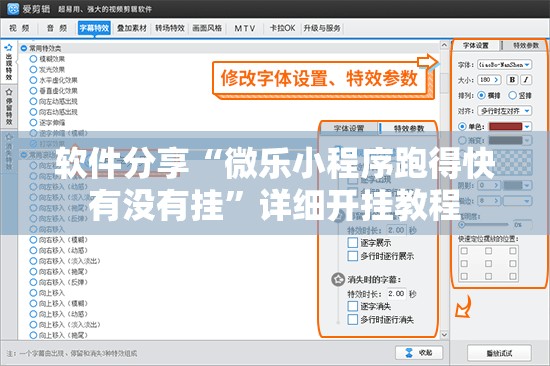Select 横排 arrangement radio
This screenshot has width=550, height=366.
482,95
